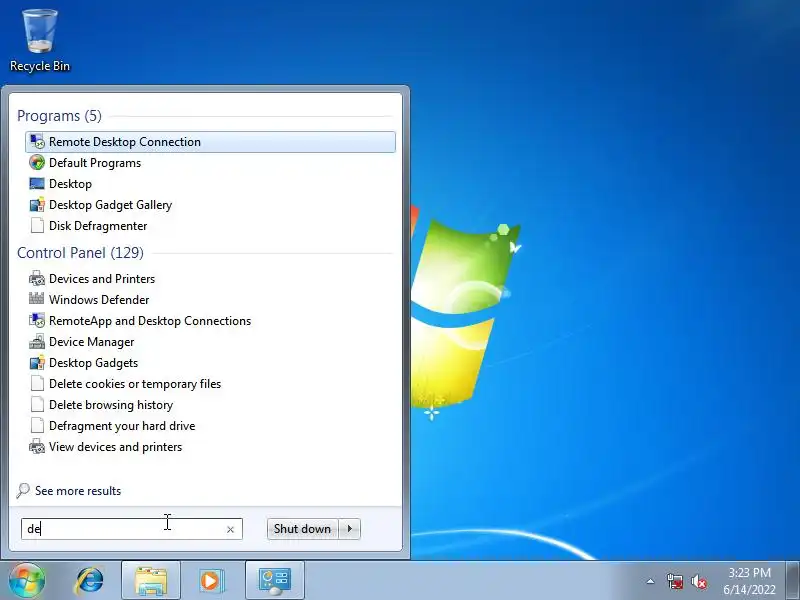Click RemoteApp and Desktop Connections icon
The width and height of the screenshot is (800, 600).
click(x=37, y=320)
